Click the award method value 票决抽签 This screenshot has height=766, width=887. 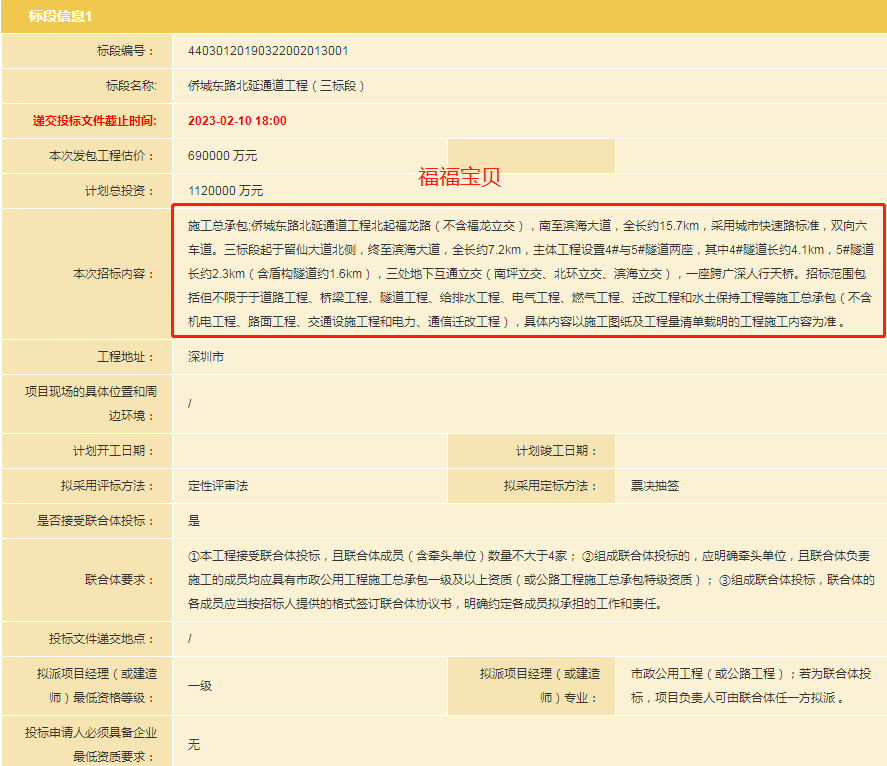click(x=654, y=486)
